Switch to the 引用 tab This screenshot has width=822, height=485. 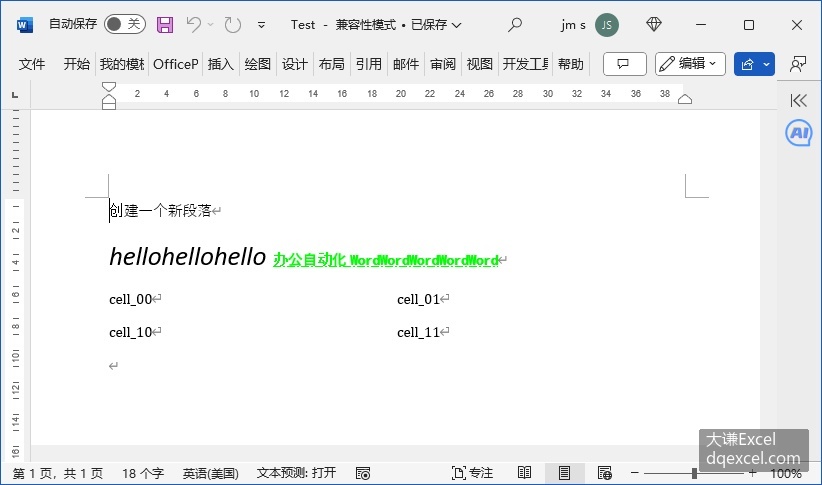369,64
